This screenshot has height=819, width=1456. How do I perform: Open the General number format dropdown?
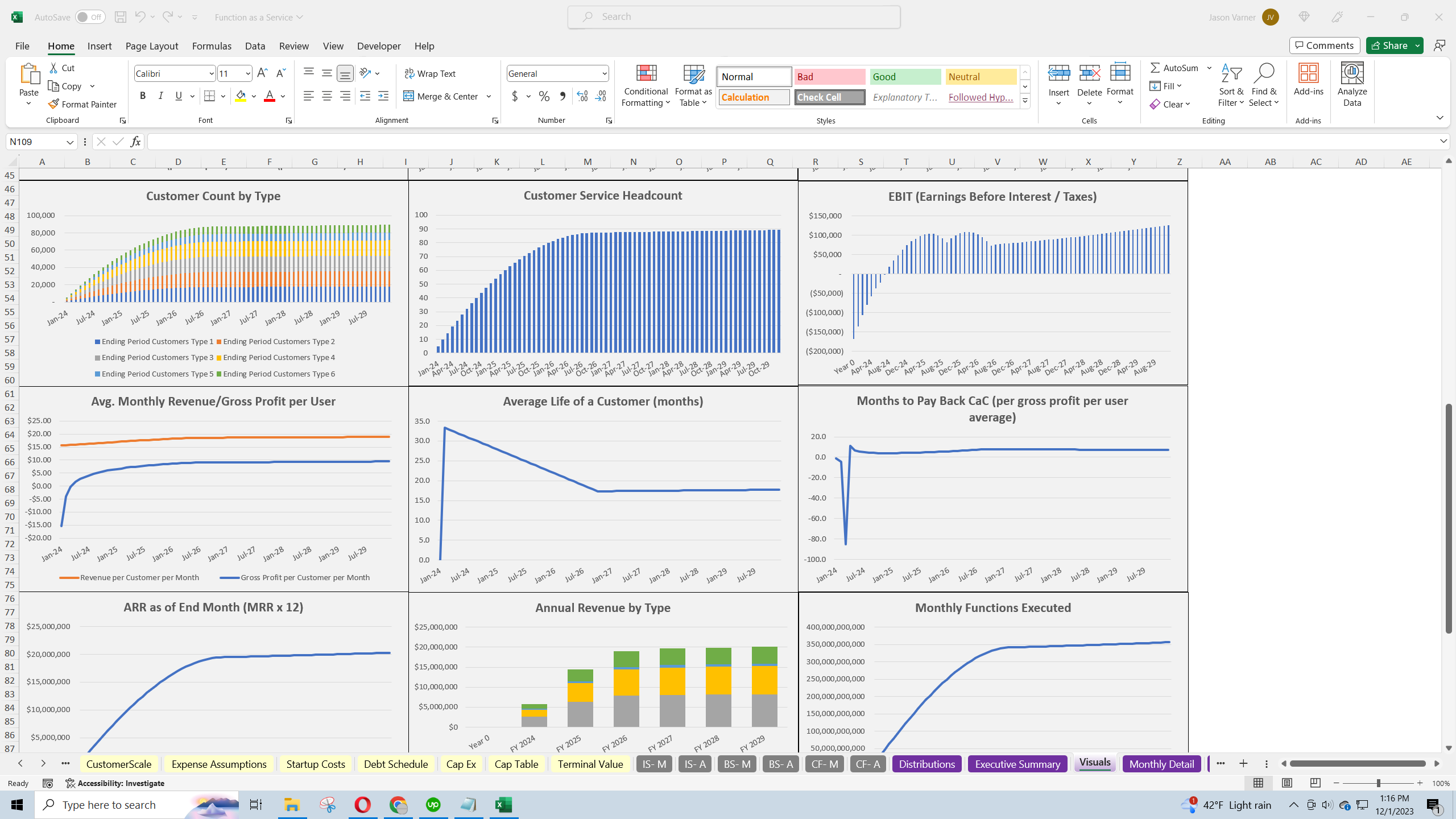[604, 73]
